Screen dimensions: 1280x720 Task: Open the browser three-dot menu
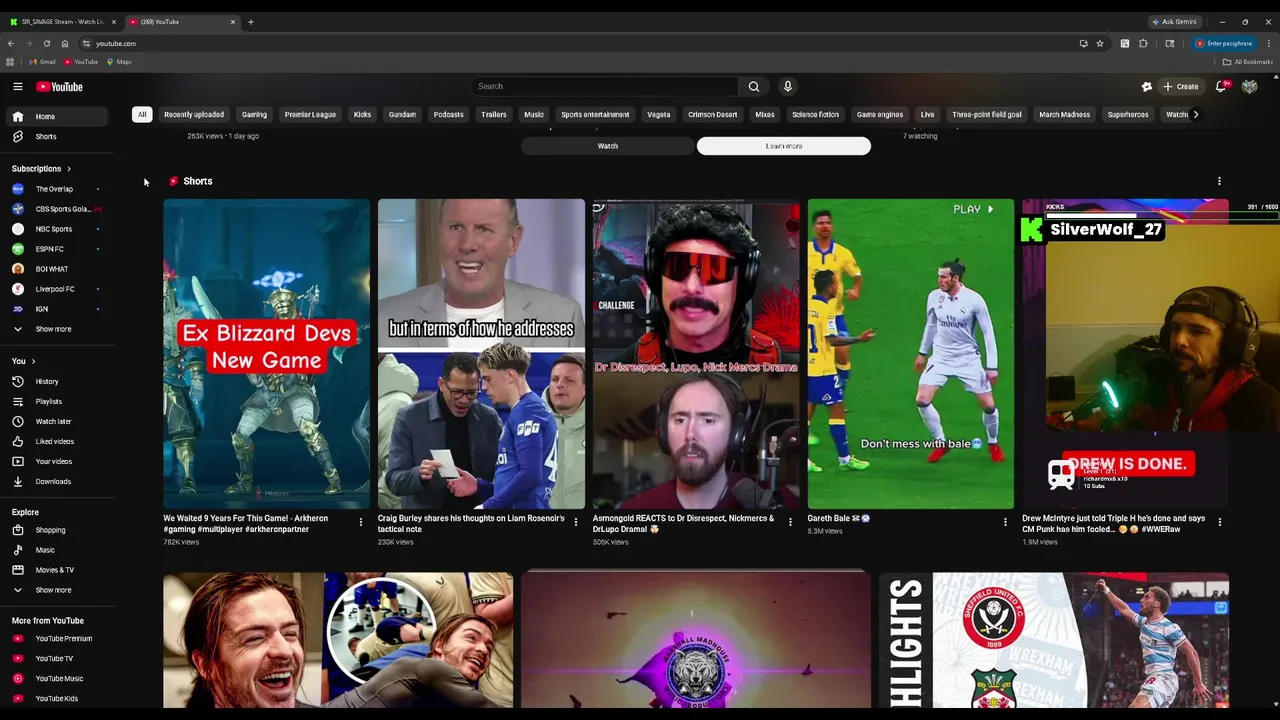click(1269, 43)
